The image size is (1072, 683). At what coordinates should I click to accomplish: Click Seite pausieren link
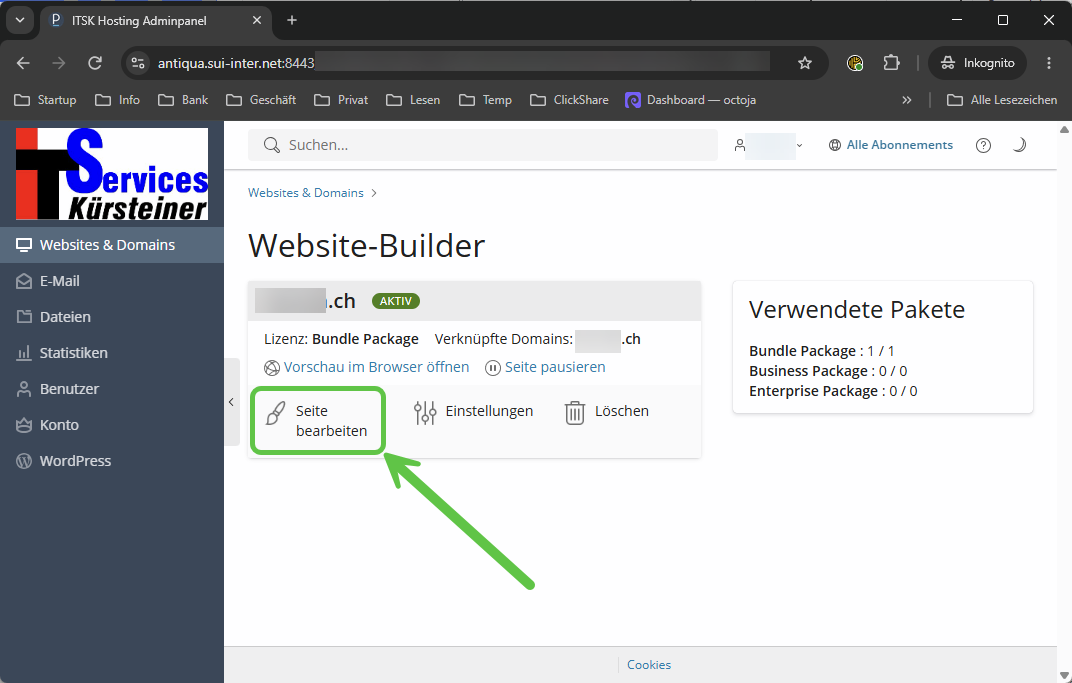tap(545, 367)
